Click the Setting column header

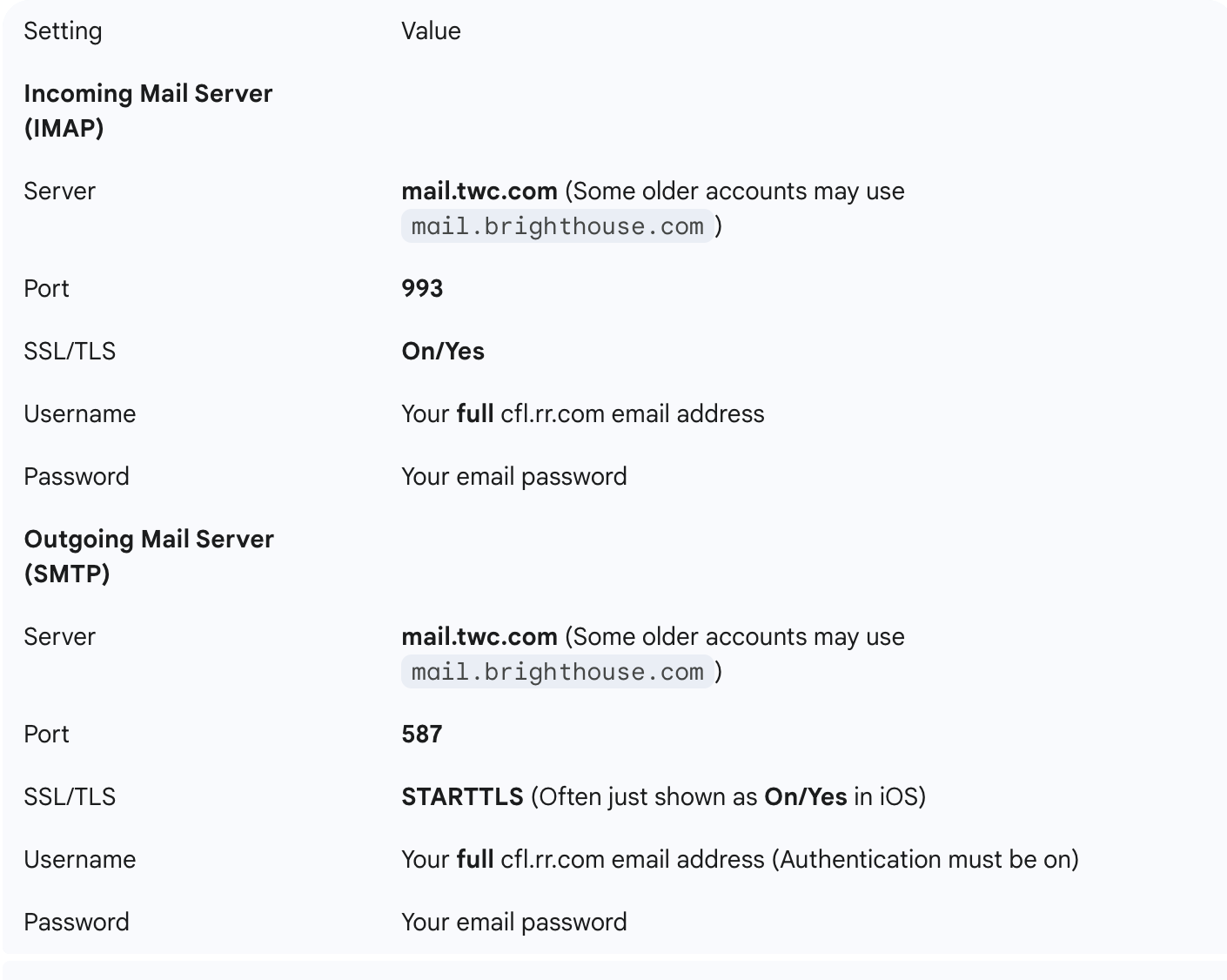coord(63,31)
